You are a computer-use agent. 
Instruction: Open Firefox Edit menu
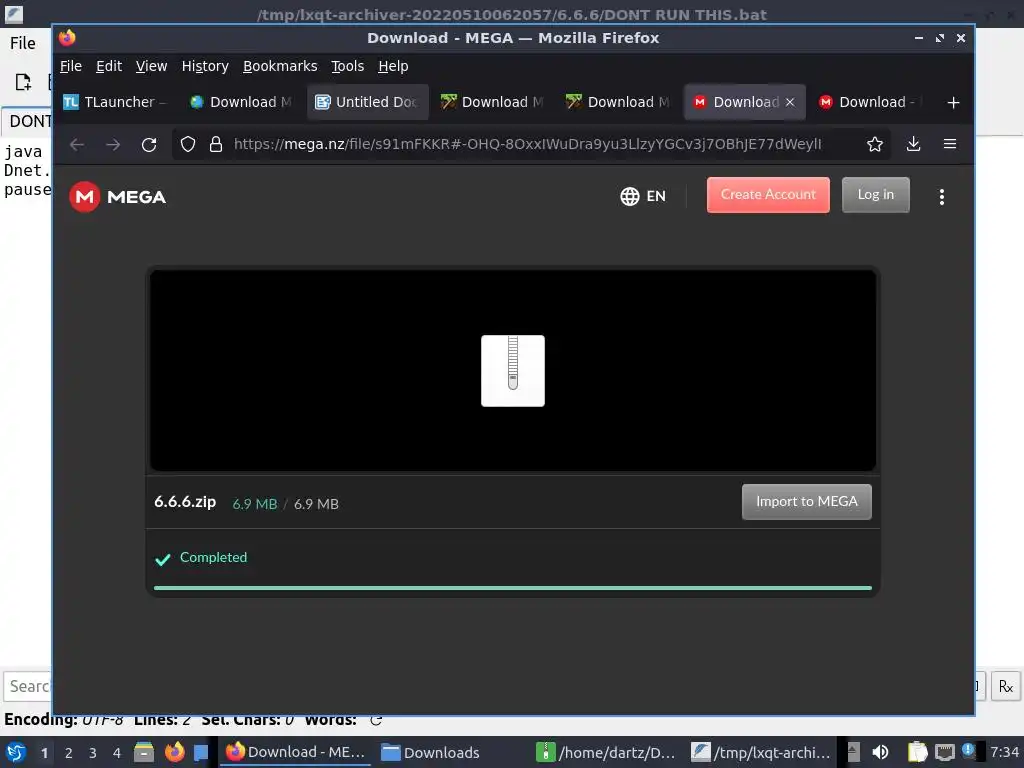(x=109, y=66)
